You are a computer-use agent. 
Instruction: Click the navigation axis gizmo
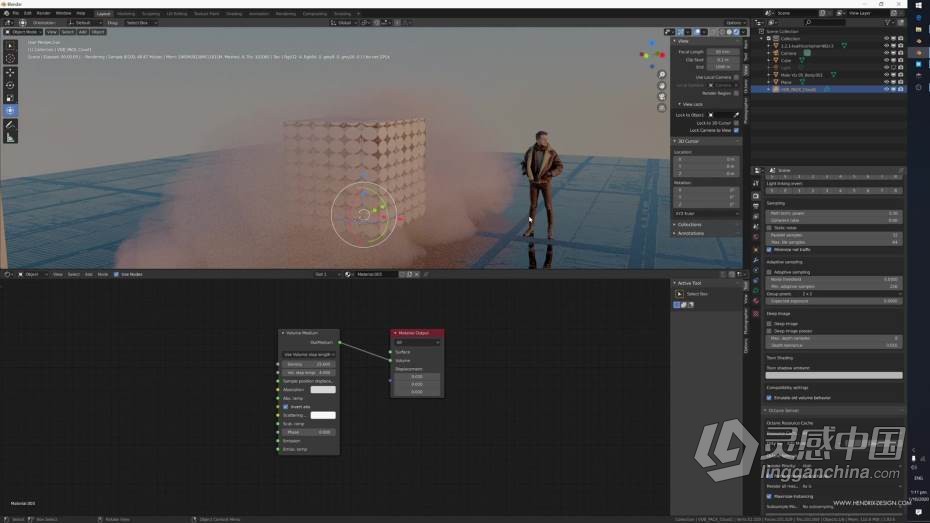[x=652, y=53]
